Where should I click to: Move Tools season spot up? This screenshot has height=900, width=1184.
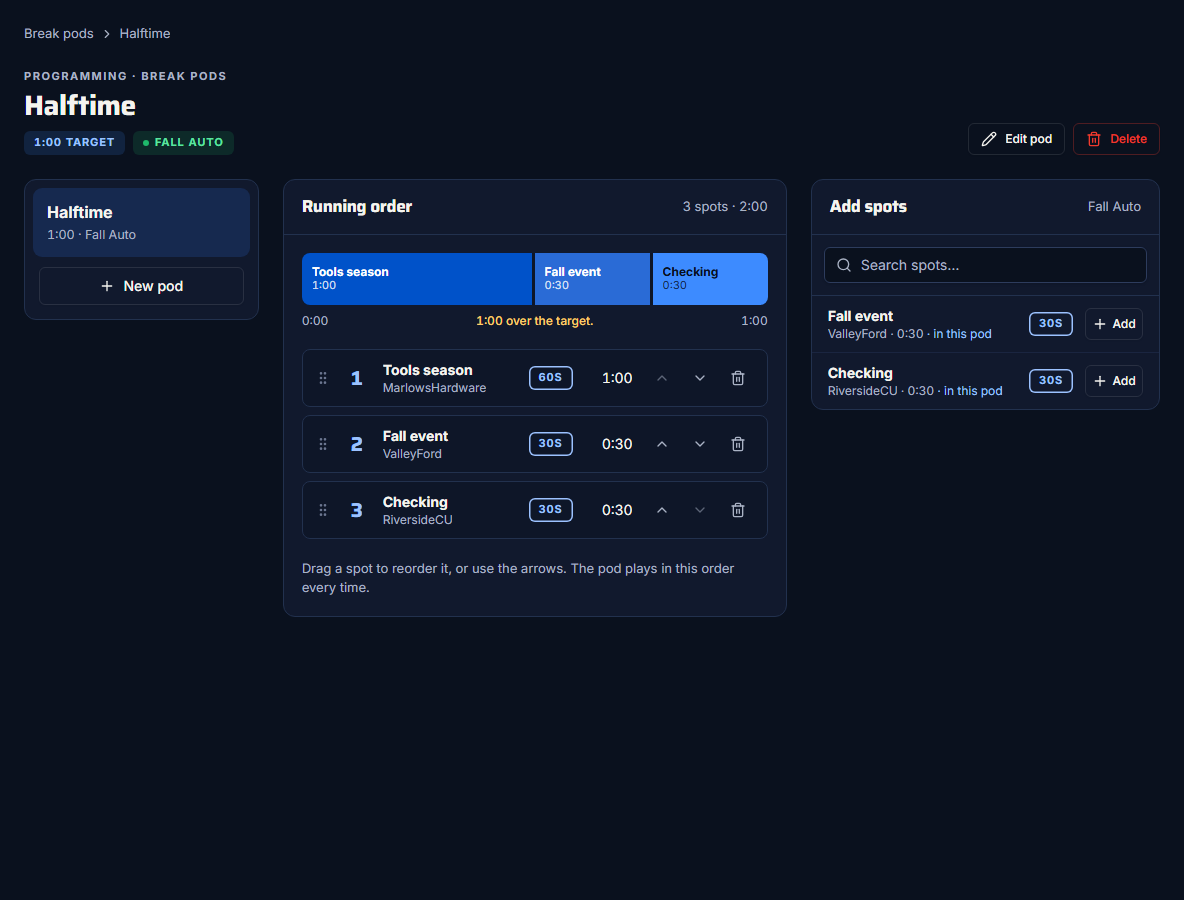point(661,378)
